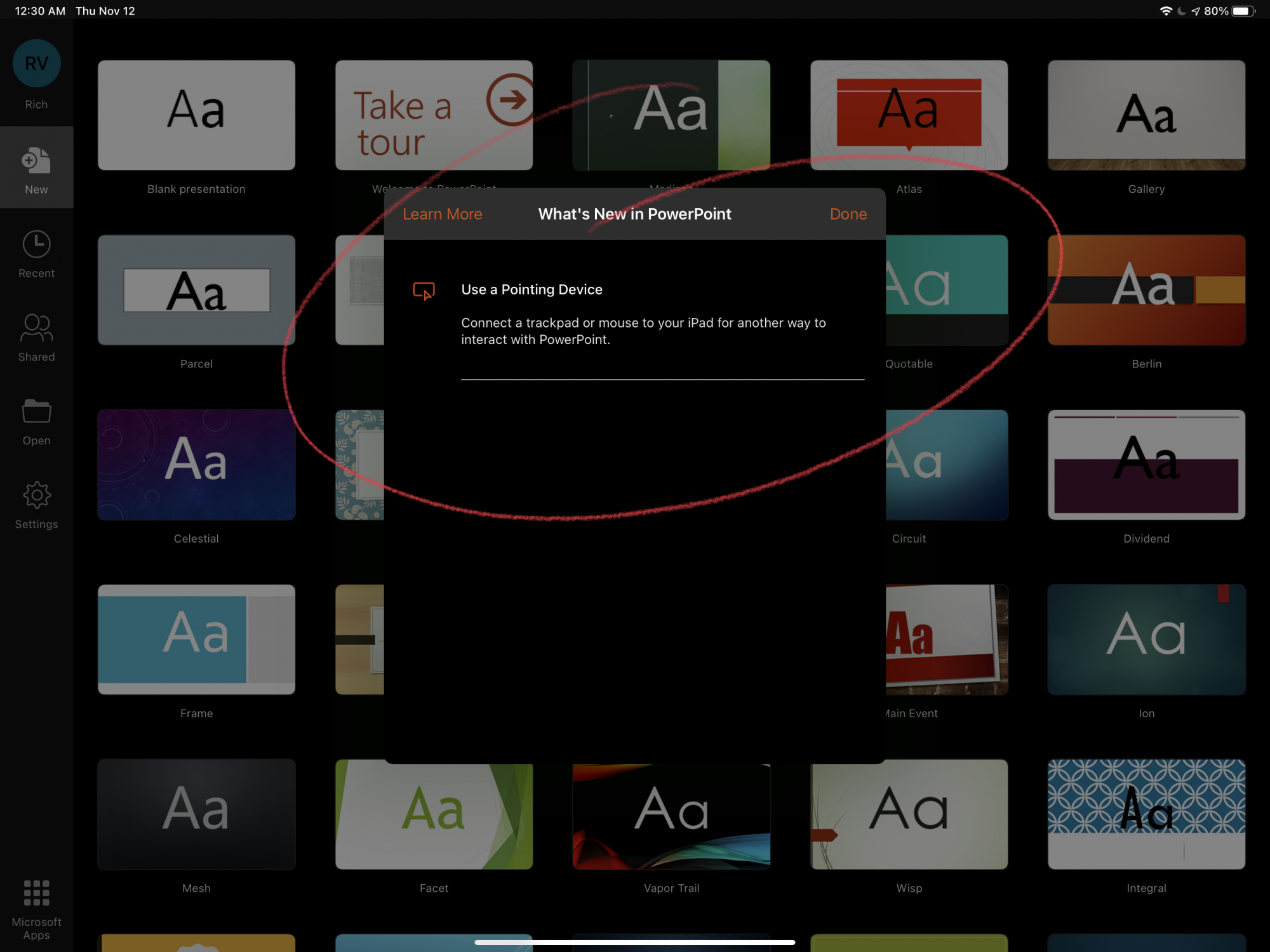Open the Shared people icon
1270x952 pixels.
(x=36, y=328)
